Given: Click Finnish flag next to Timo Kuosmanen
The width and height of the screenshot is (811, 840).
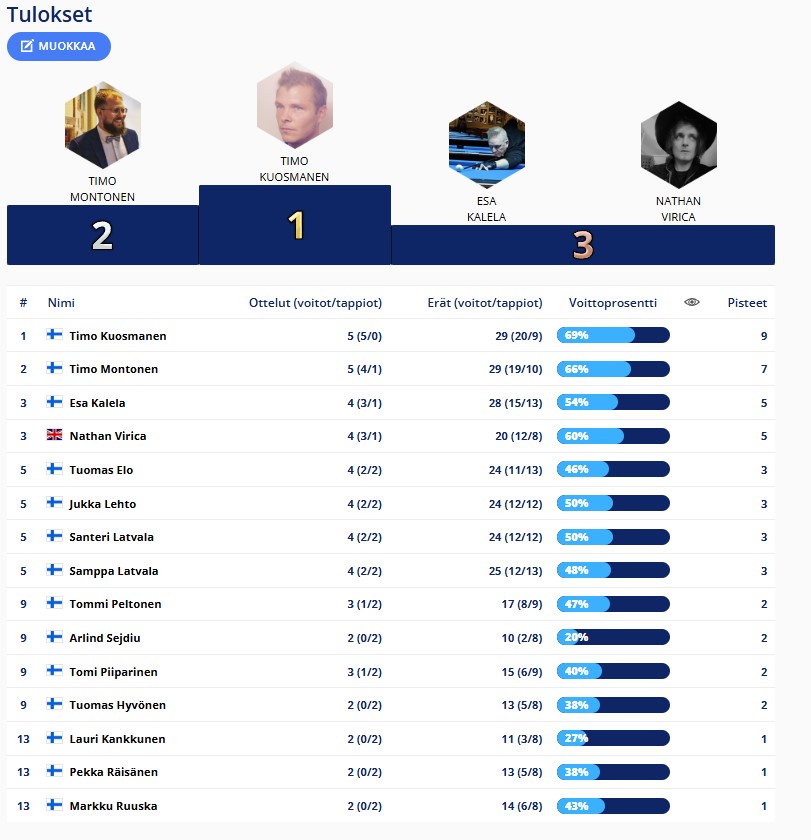Looking at the screenshot, I should point(55,336).
